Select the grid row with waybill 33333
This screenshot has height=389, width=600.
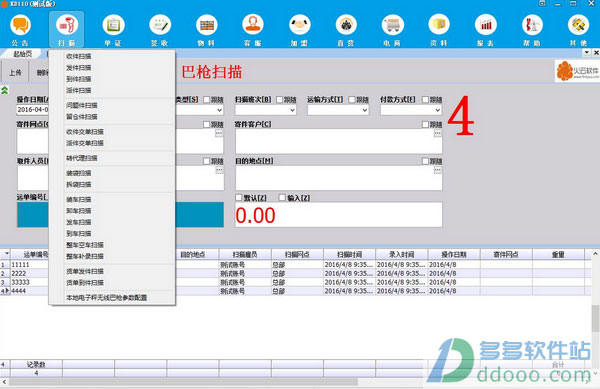coord(296,282)
